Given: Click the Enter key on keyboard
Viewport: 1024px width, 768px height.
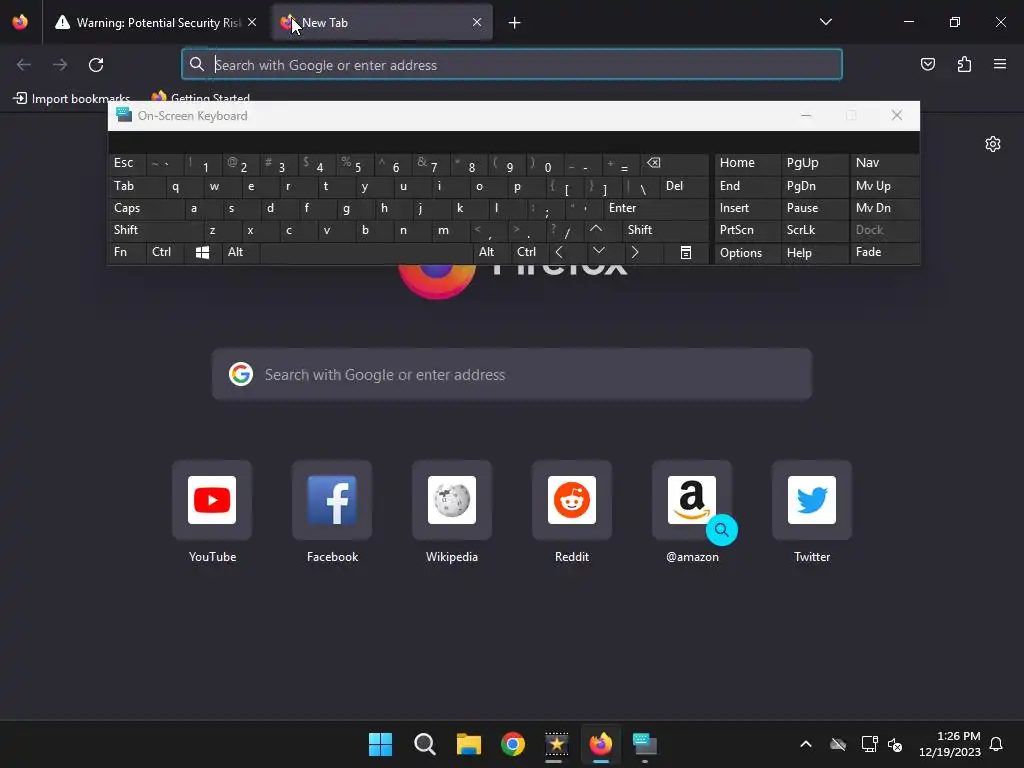Looking at the screenshot, I should pos(655,208).
